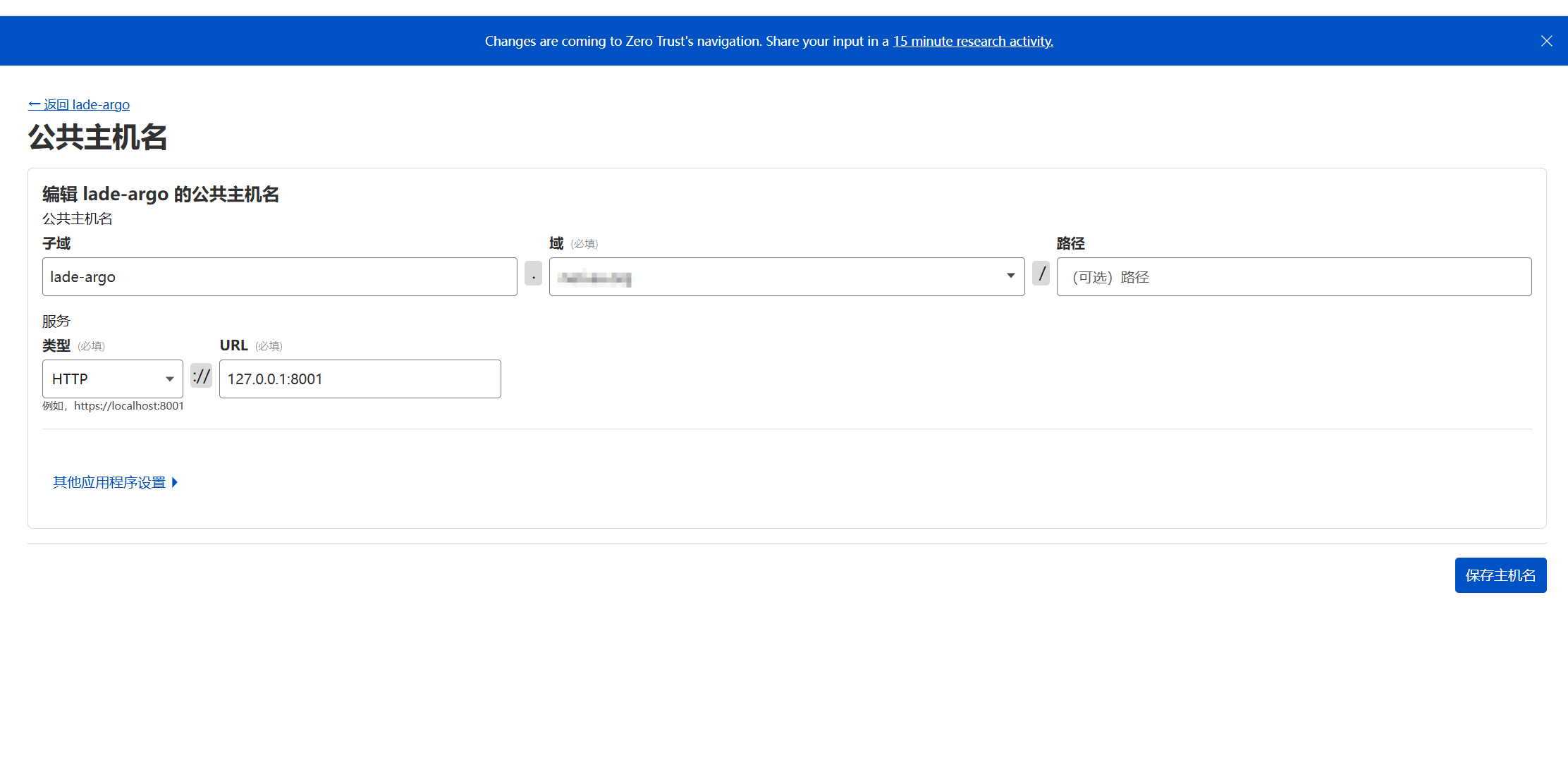Click the 域 (必填) field label
The height and width of the screenshot is (779, 1568).
click(572, 243)
